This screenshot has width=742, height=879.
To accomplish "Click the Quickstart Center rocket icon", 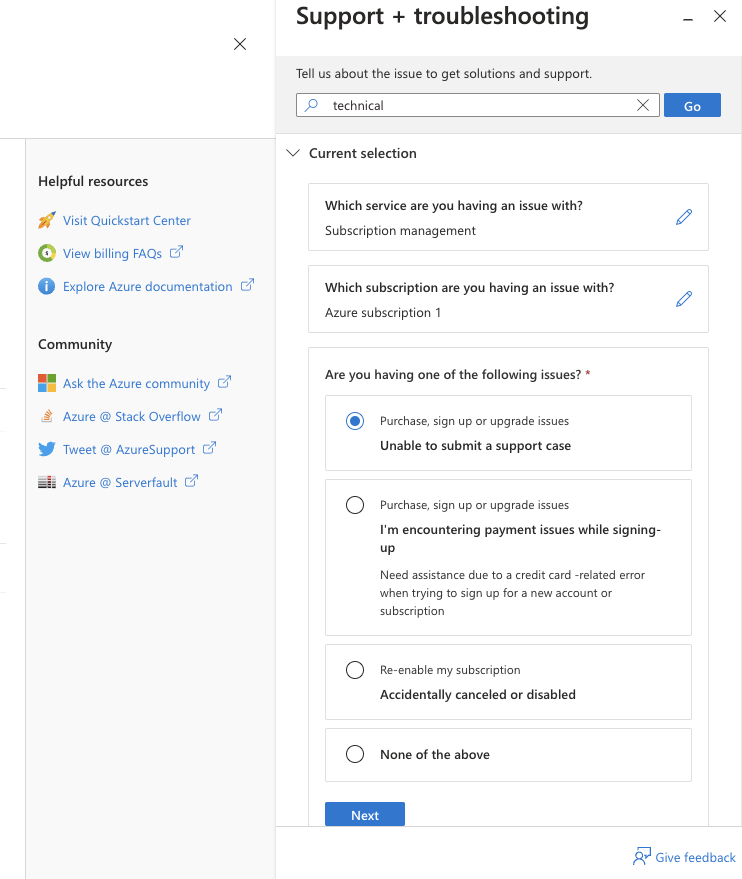I will pos(47,220).
